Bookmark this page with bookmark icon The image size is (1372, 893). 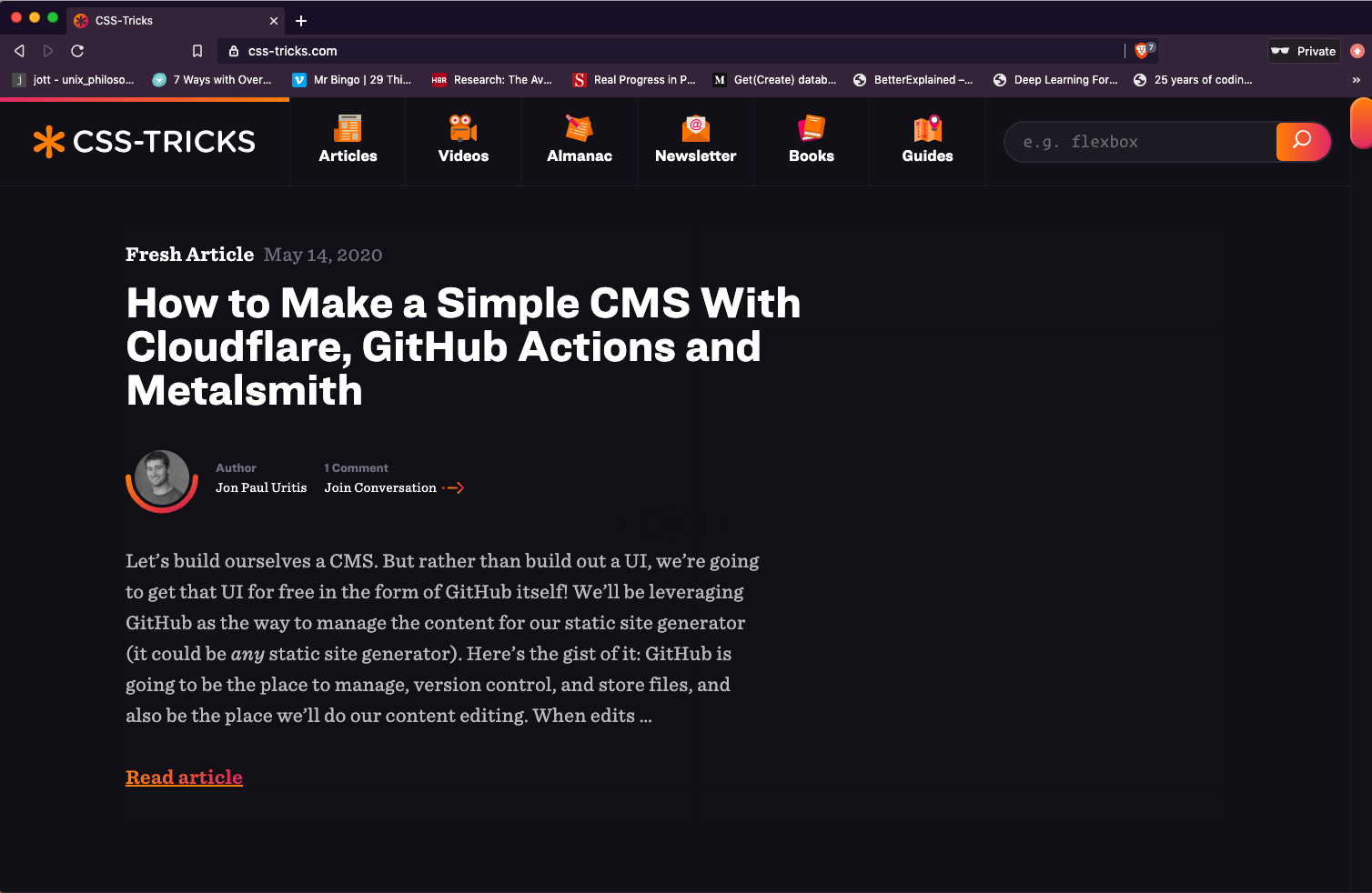pos(197,51)
